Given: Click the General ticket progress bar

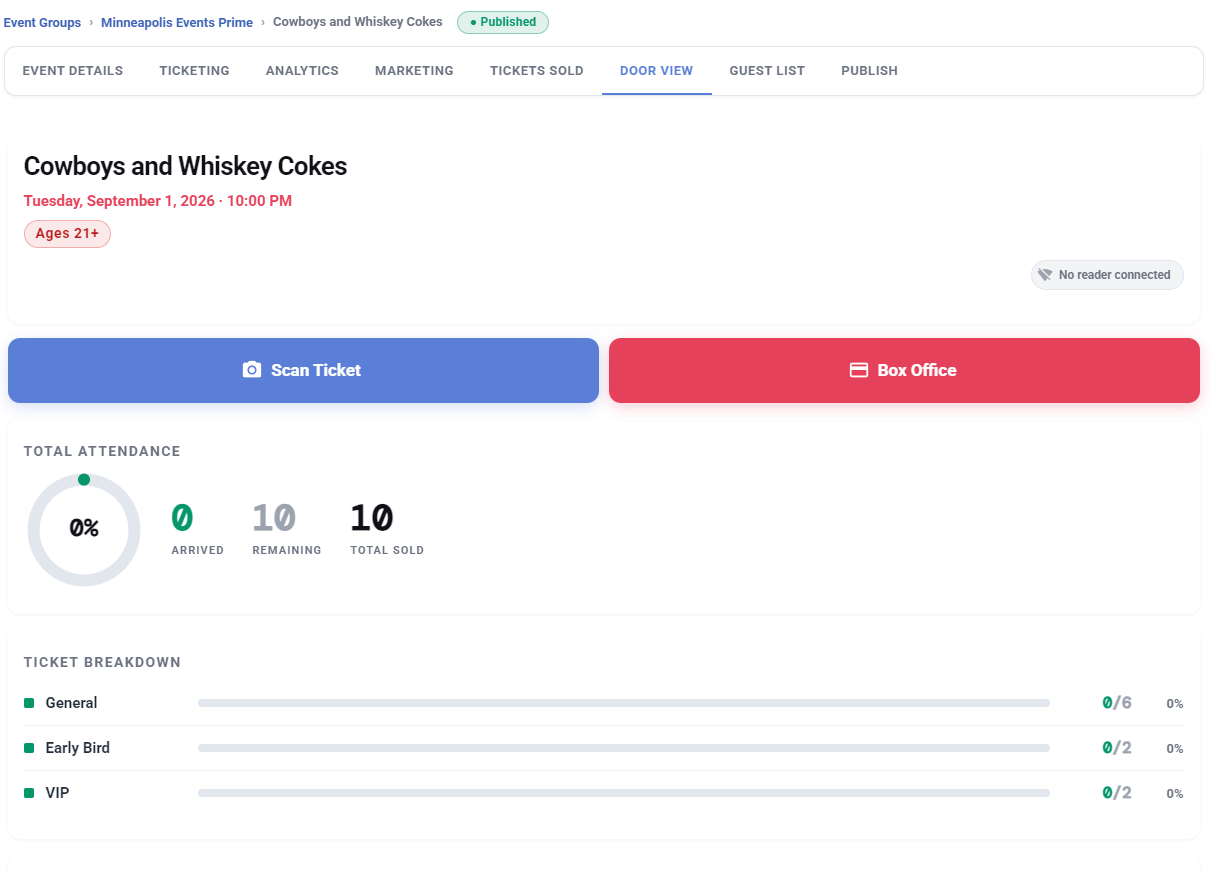Looking at the screenshot, I should coord(624,703).
